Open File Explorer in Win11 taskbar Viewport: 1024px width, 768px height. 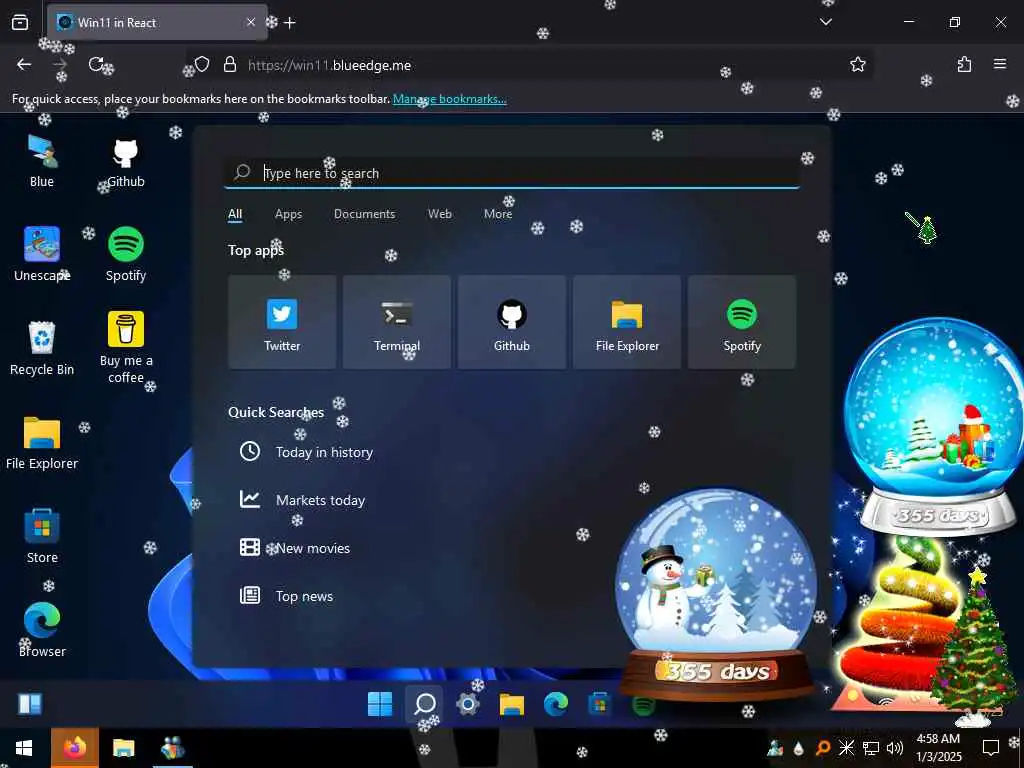pyautogui.click(x=511, y=704)
